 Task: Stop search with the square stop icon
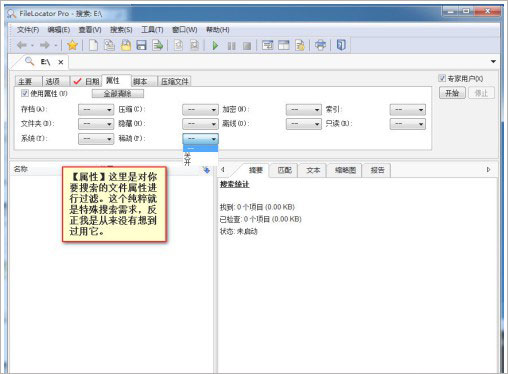click(247, 46)
